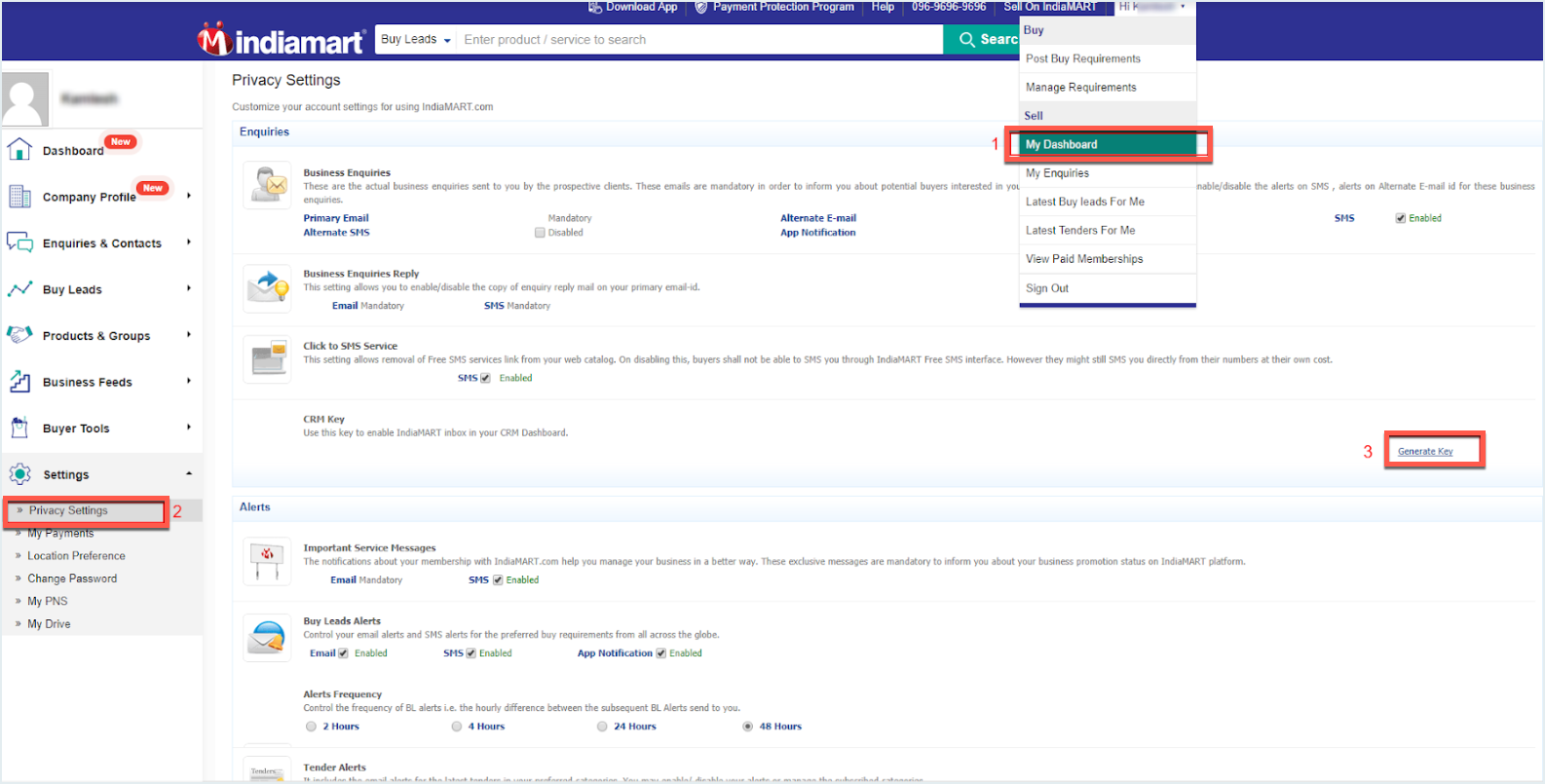
Task: Toggle Buy Leads Alerts Email checkbox
Action: pos(343,653)
